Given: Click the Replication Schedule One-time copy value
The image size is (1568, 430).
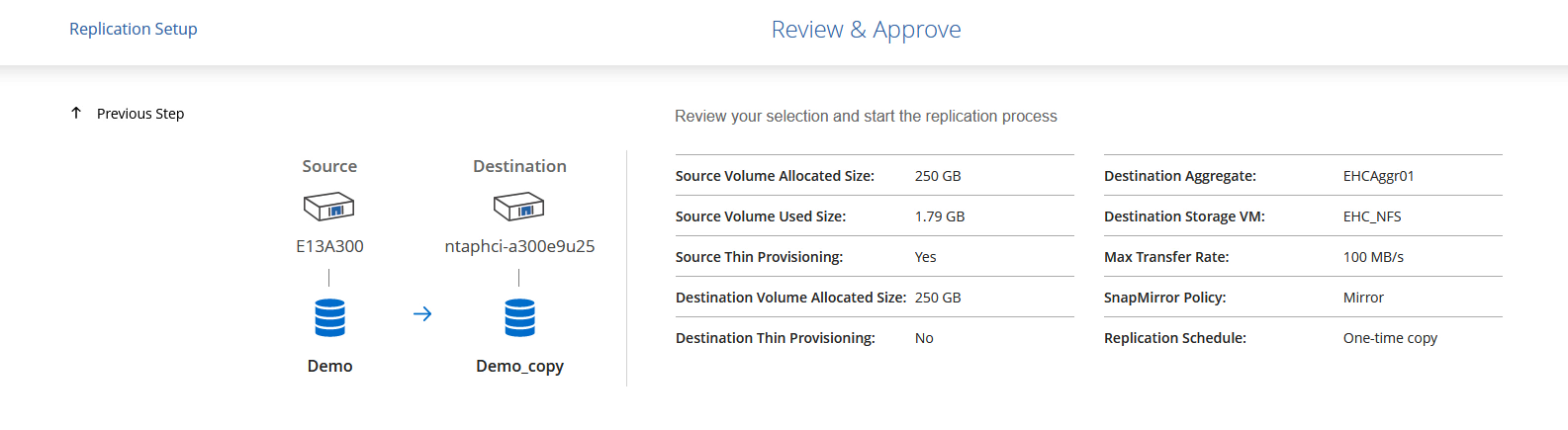Looking at the screenshot, I should tap(1390, 338).
